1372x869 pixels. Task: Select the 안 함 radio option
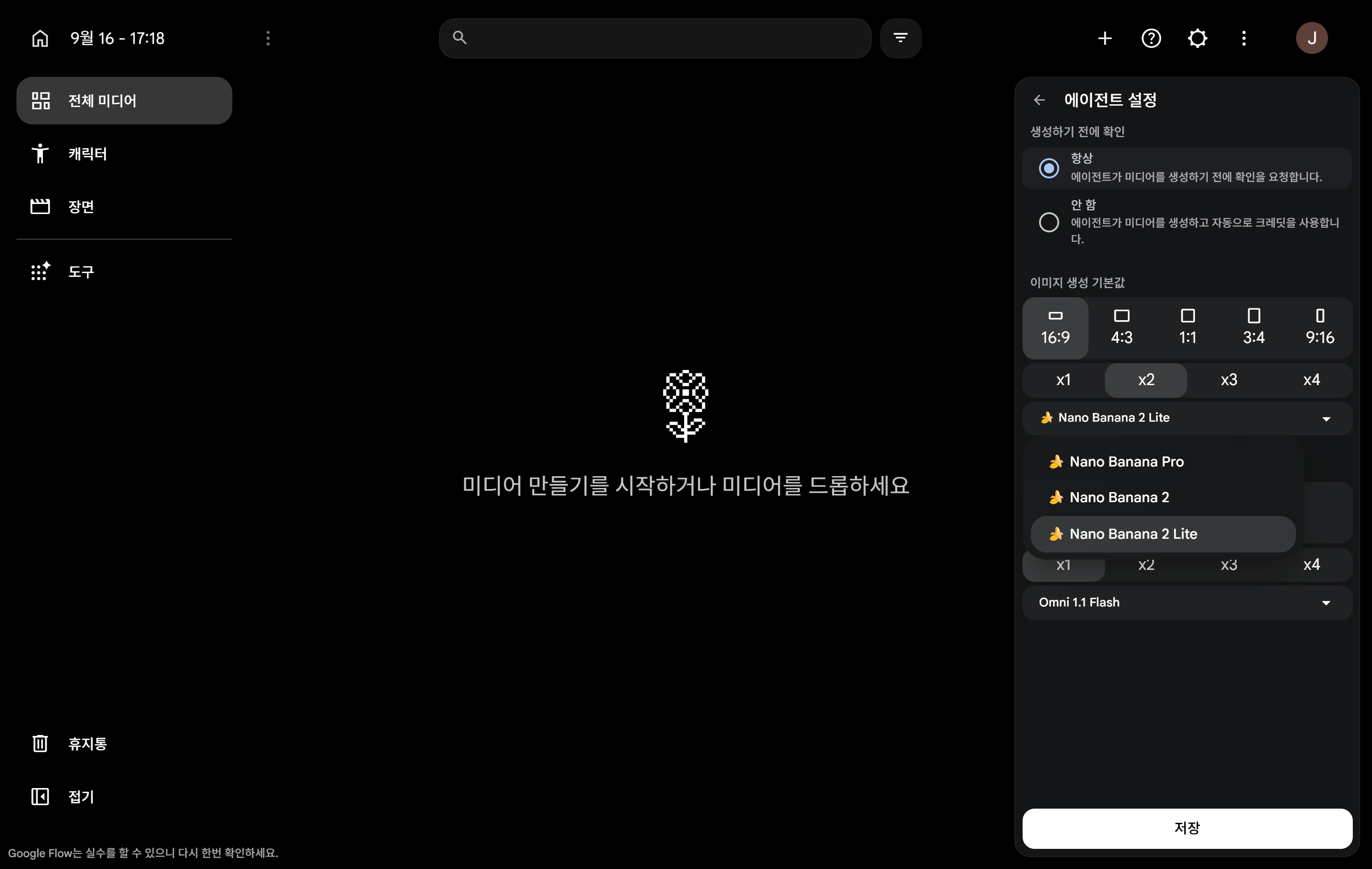1048,222
